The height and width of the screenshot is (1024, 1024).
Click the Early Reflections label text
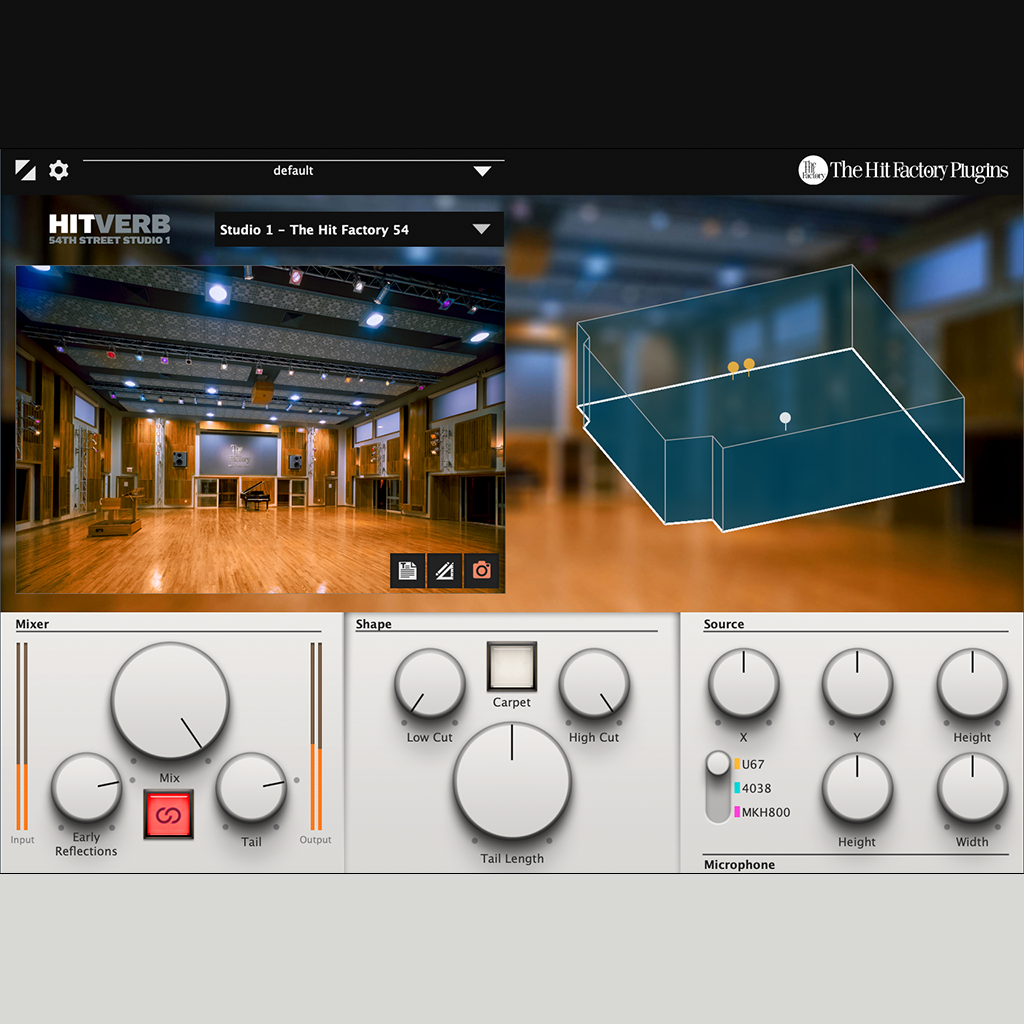coord(86,844)
